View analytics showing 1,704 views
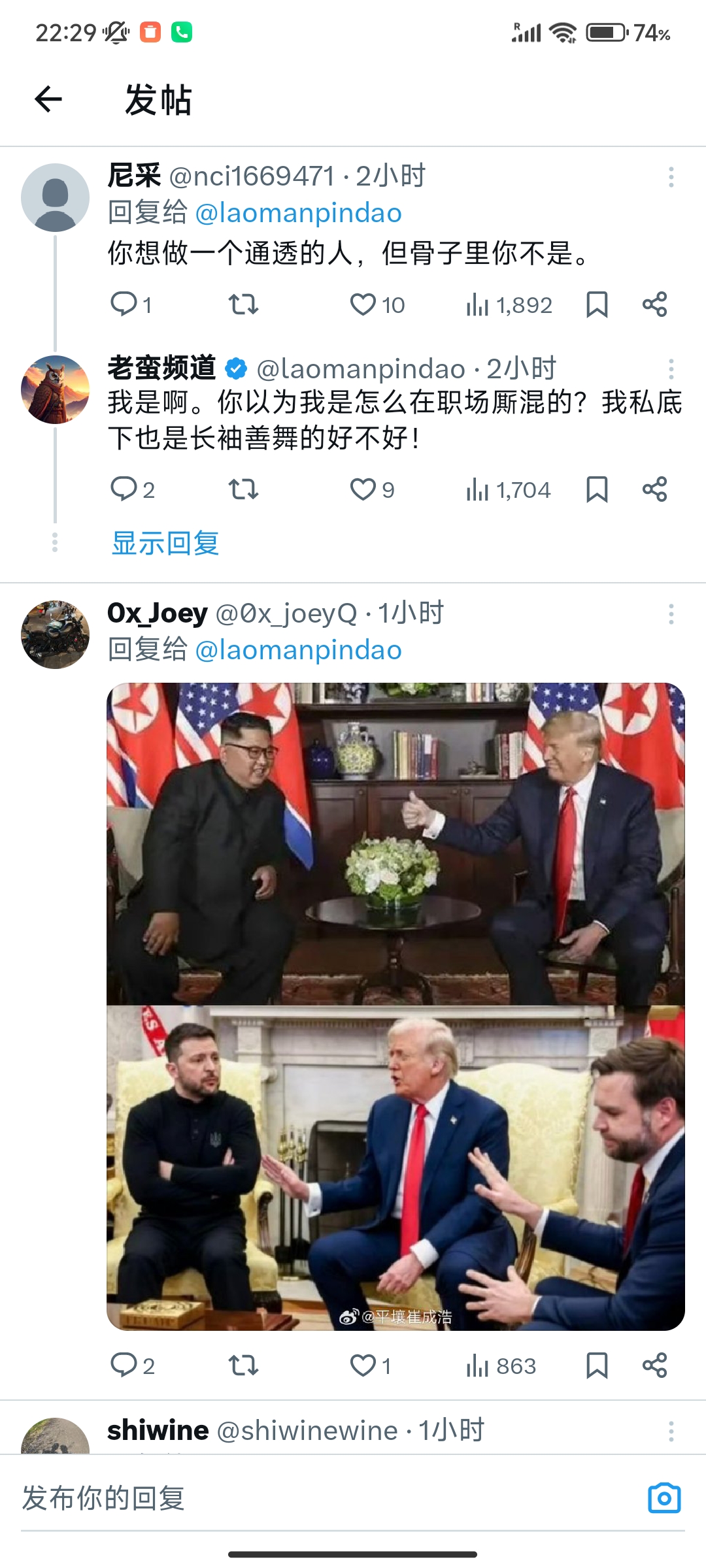Image resolution: width=706 pixels, height=1568 pixels. tap(509, 489)
